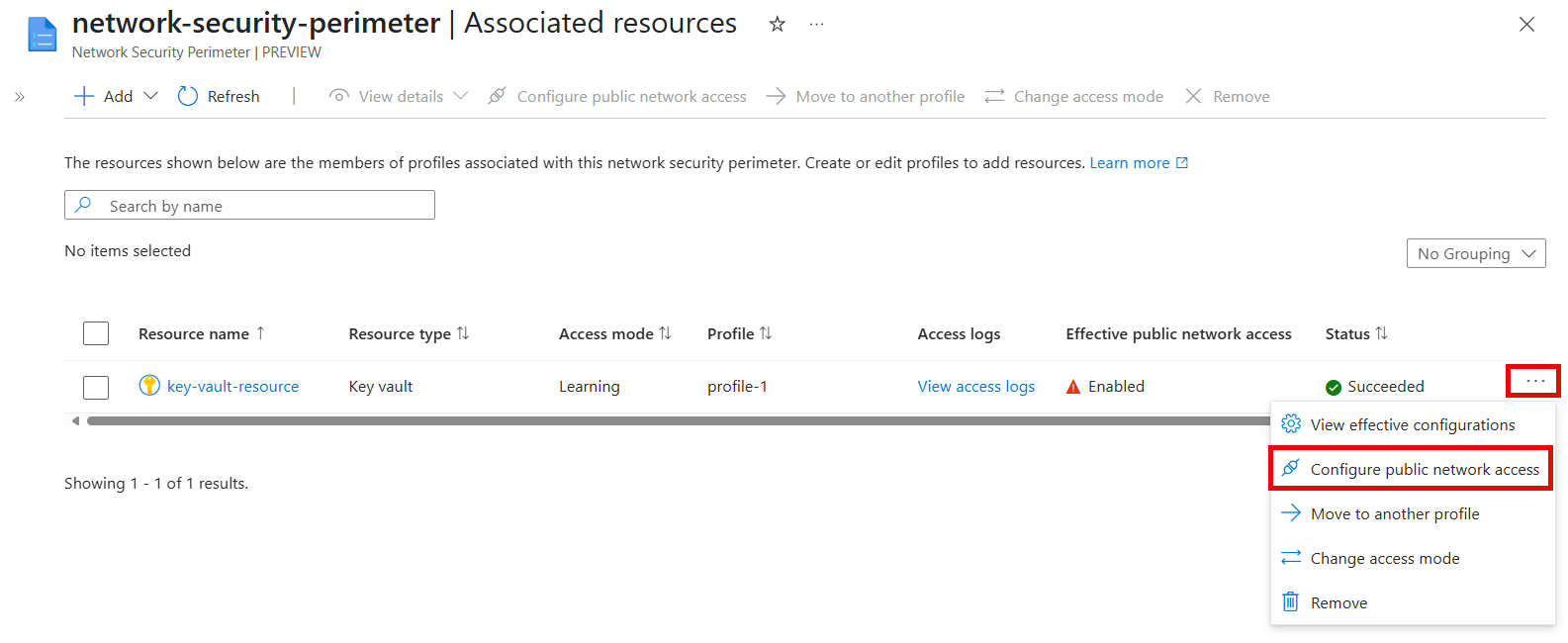This screenshot has height=643, width=1568.
Task: Click View access logs link
Action: coord(975,387)
